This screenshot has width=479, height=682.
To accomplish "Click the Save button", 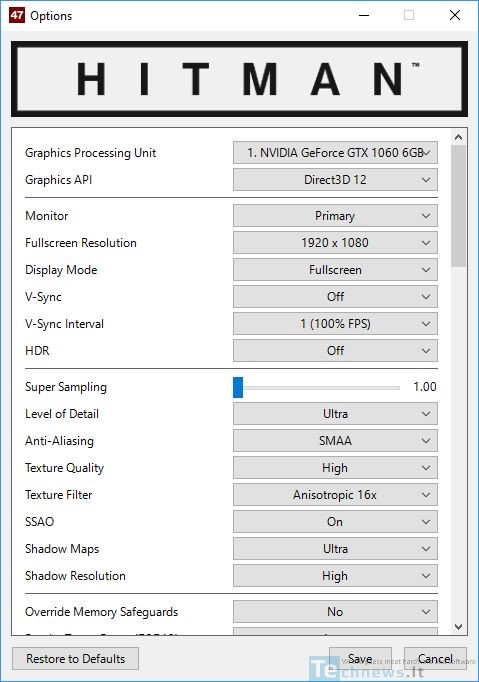I will point(360,659).
